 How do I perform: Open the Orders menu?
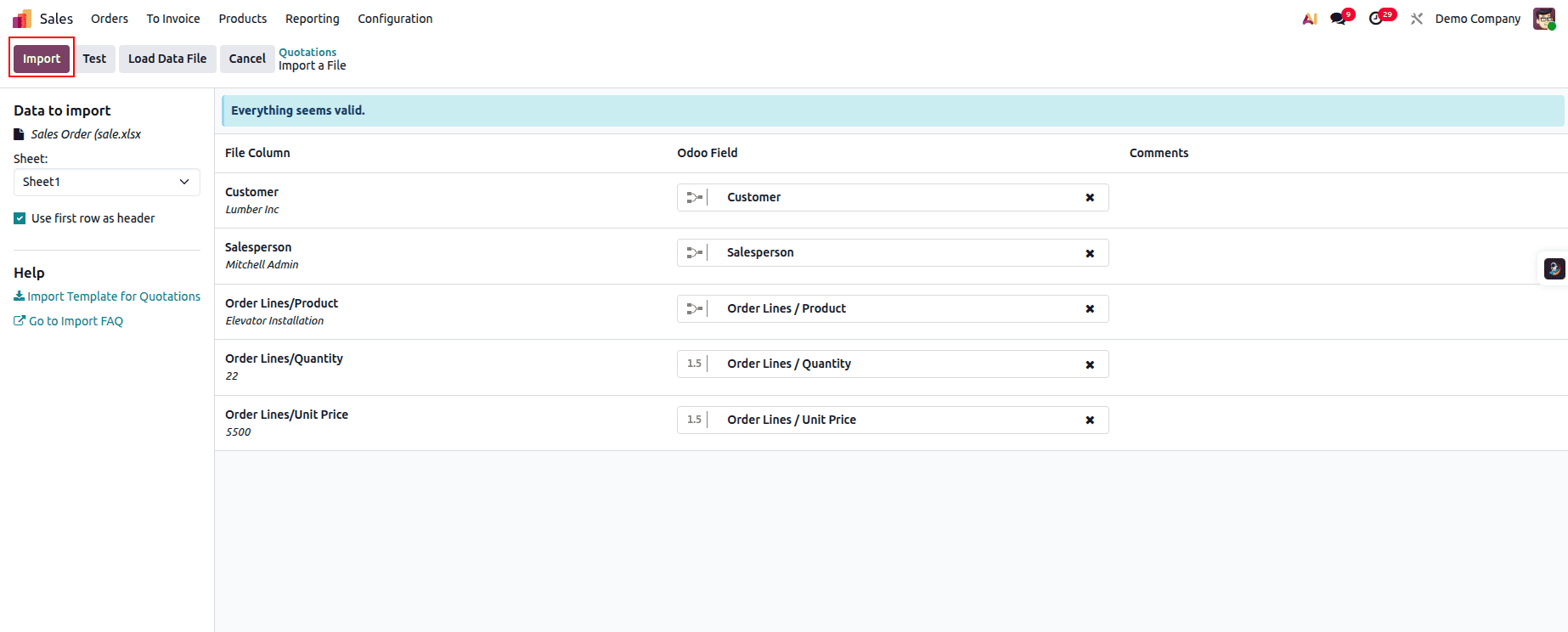(x=110, y=19)
